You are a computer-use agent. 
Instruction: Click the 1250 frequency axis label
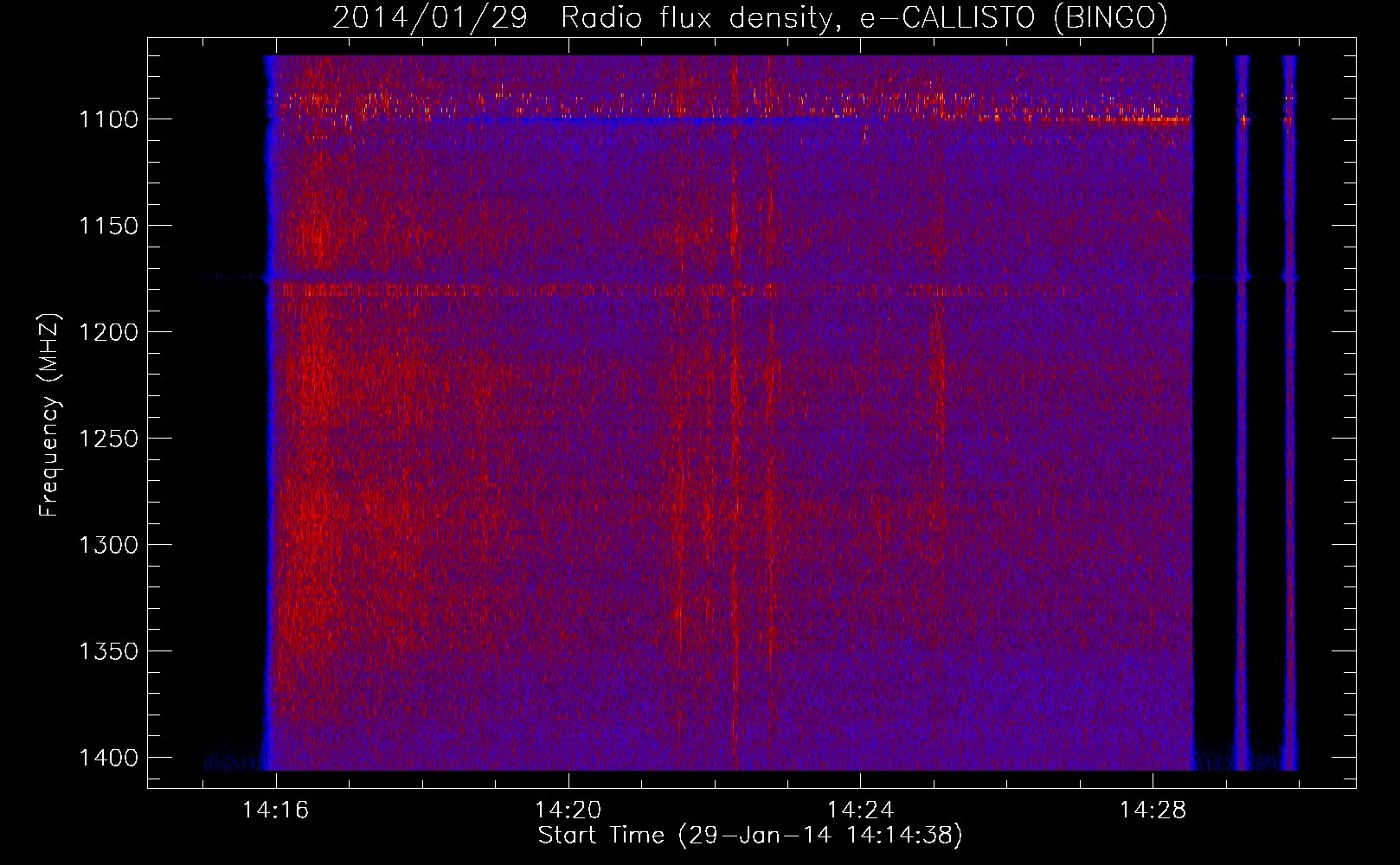coord(108,439)
